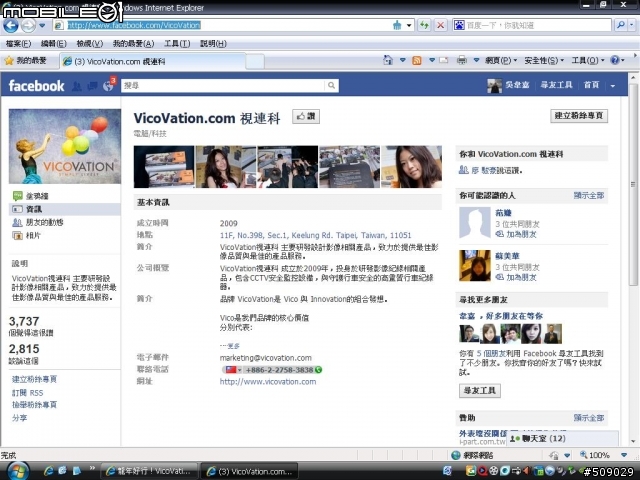
Task: Click 顯示全部 beside 贊助
Action: coord(589,418)
